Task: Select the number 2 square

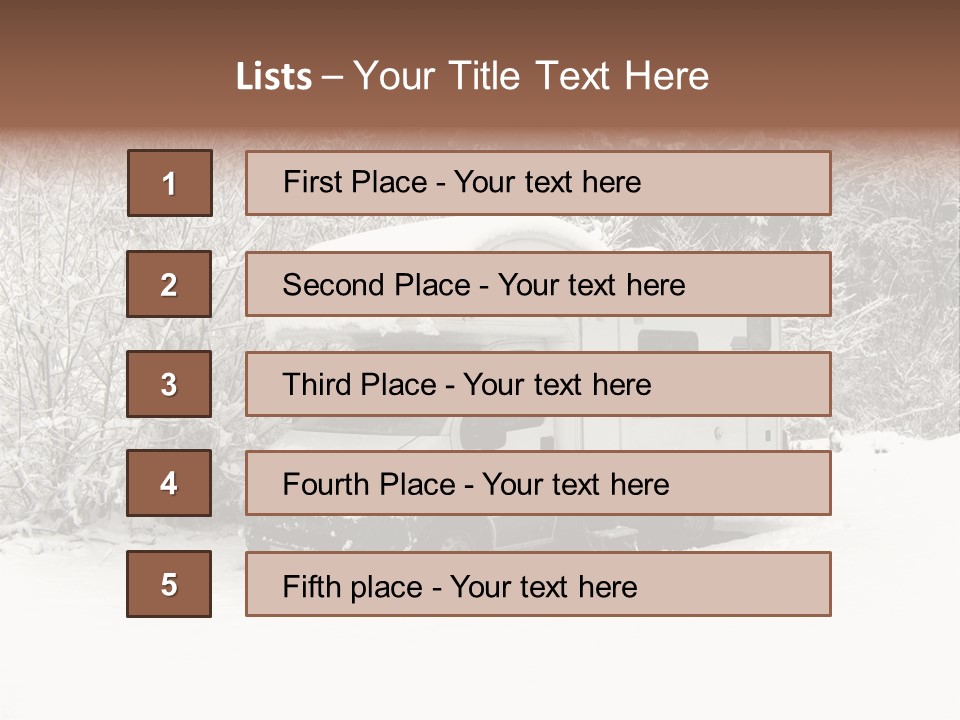Action: [x=169, y=284]
